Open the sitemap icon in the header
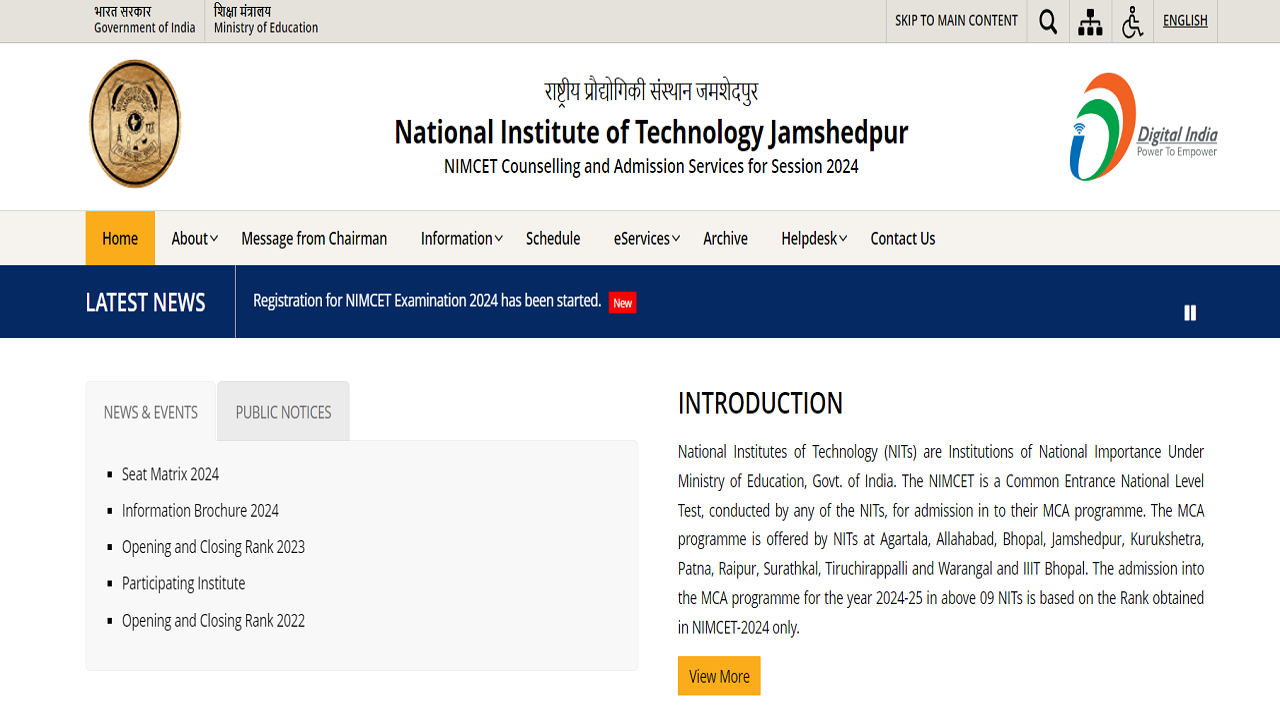This screenshot has width=1280, height=720. coord(1089,21)
